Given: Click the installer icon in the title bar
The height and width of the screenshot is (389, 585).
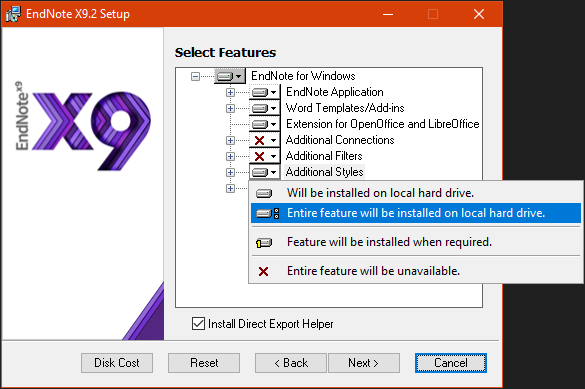Looking at the screenshot, I should coord(13,14).
